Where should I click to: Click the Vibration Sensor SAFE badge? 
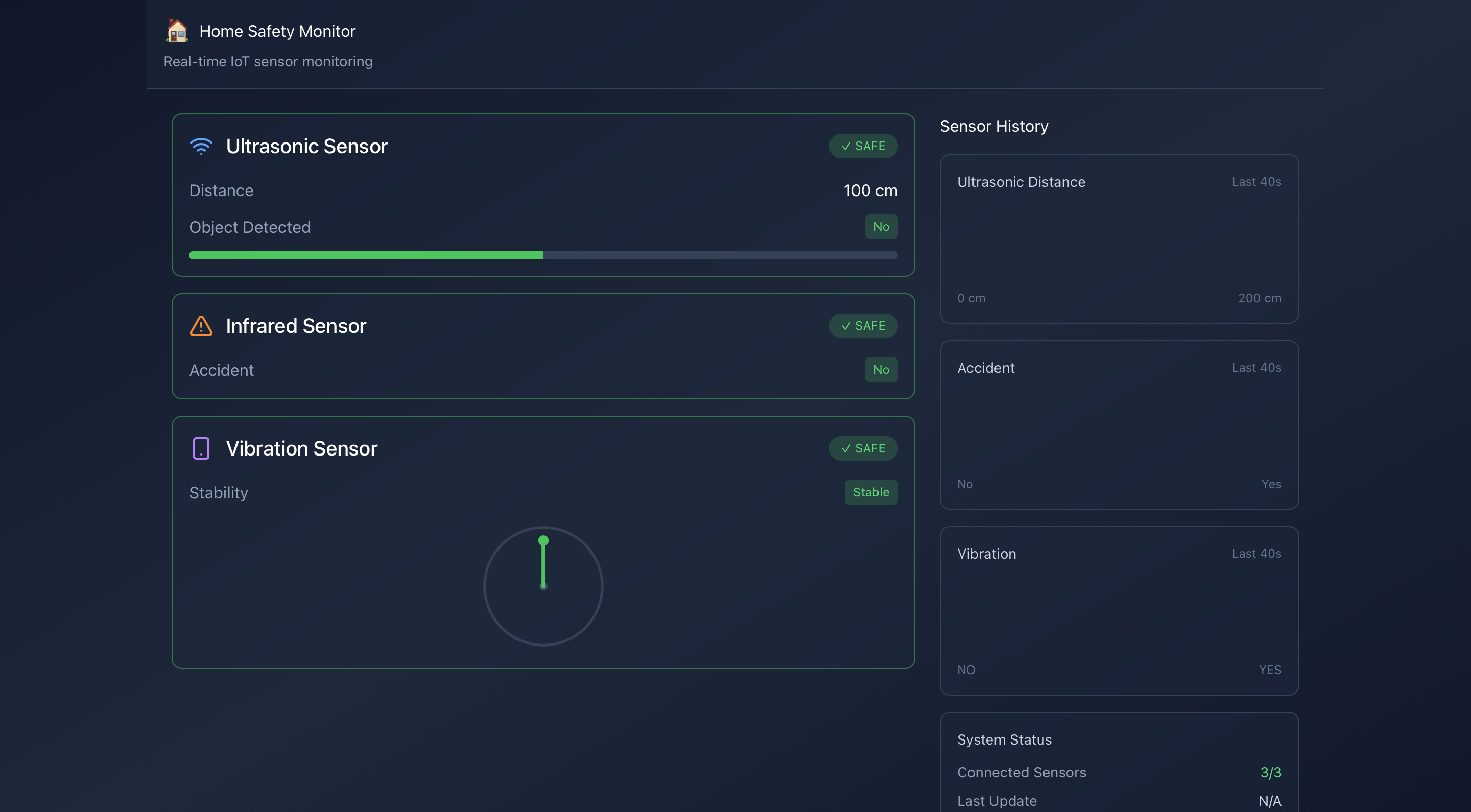pos(863,448)
